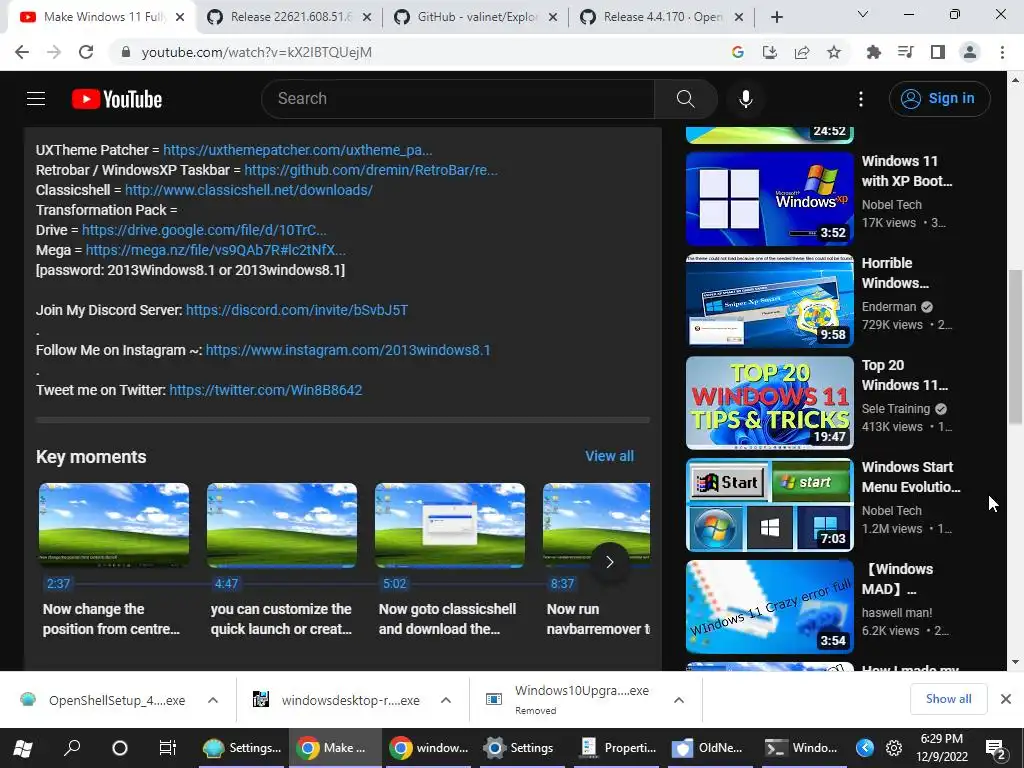Open the OldNe... taskbar window
This screenshot has width=1024, height=768.
coord(710,748)
